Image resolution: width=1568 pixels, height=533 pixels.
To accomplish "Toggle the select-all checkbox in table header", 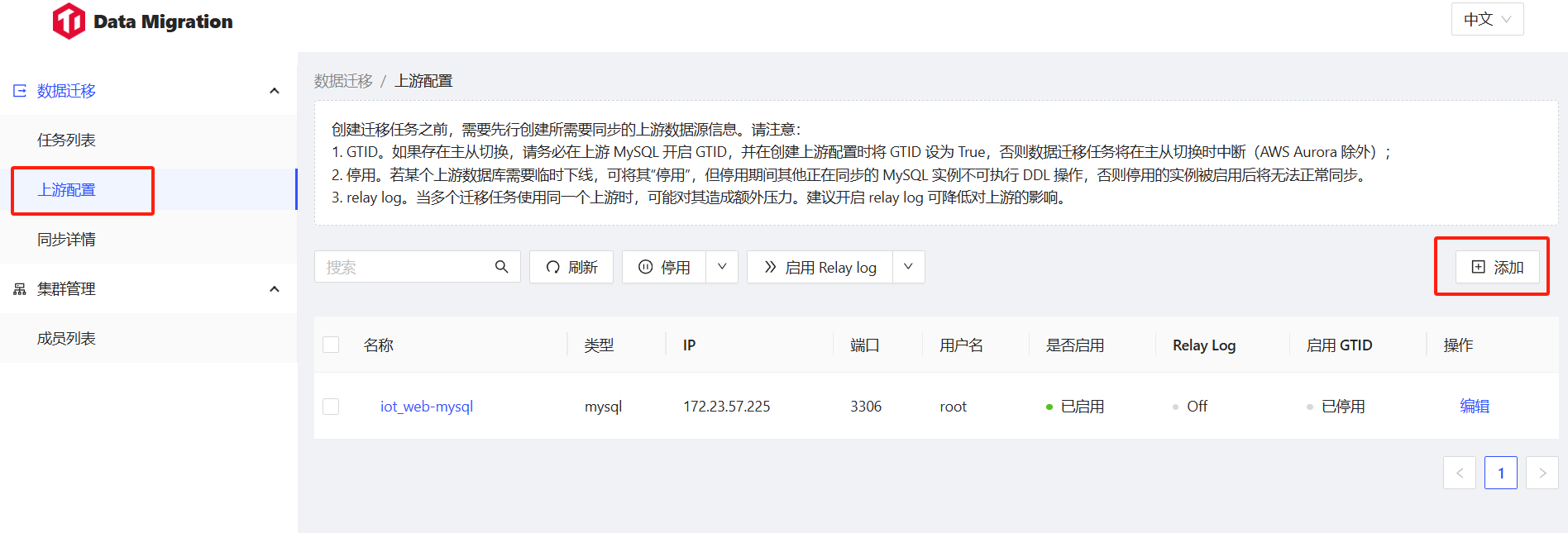I will click(331, 345).
